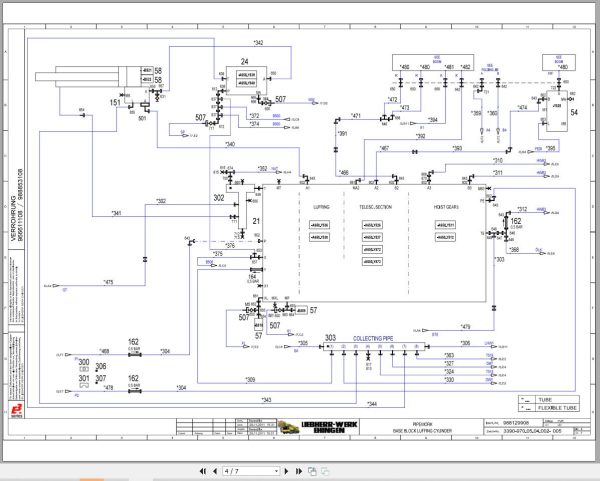600x481 pixels.
Task: Click the 'COLLECTING PIPE' label
Action: coord(373,339)
